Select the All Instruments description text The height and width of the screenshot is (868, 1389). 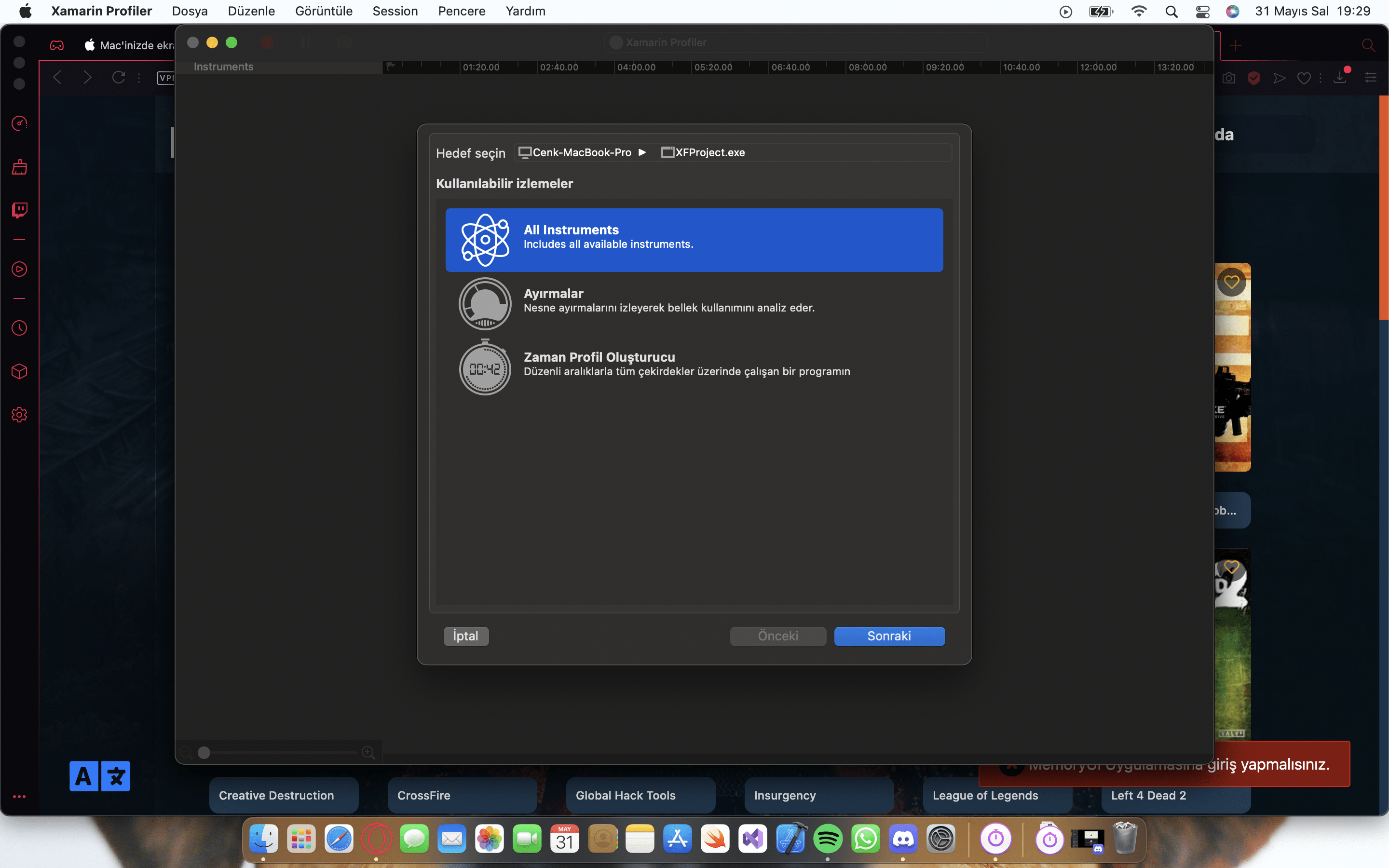[608, 244]
